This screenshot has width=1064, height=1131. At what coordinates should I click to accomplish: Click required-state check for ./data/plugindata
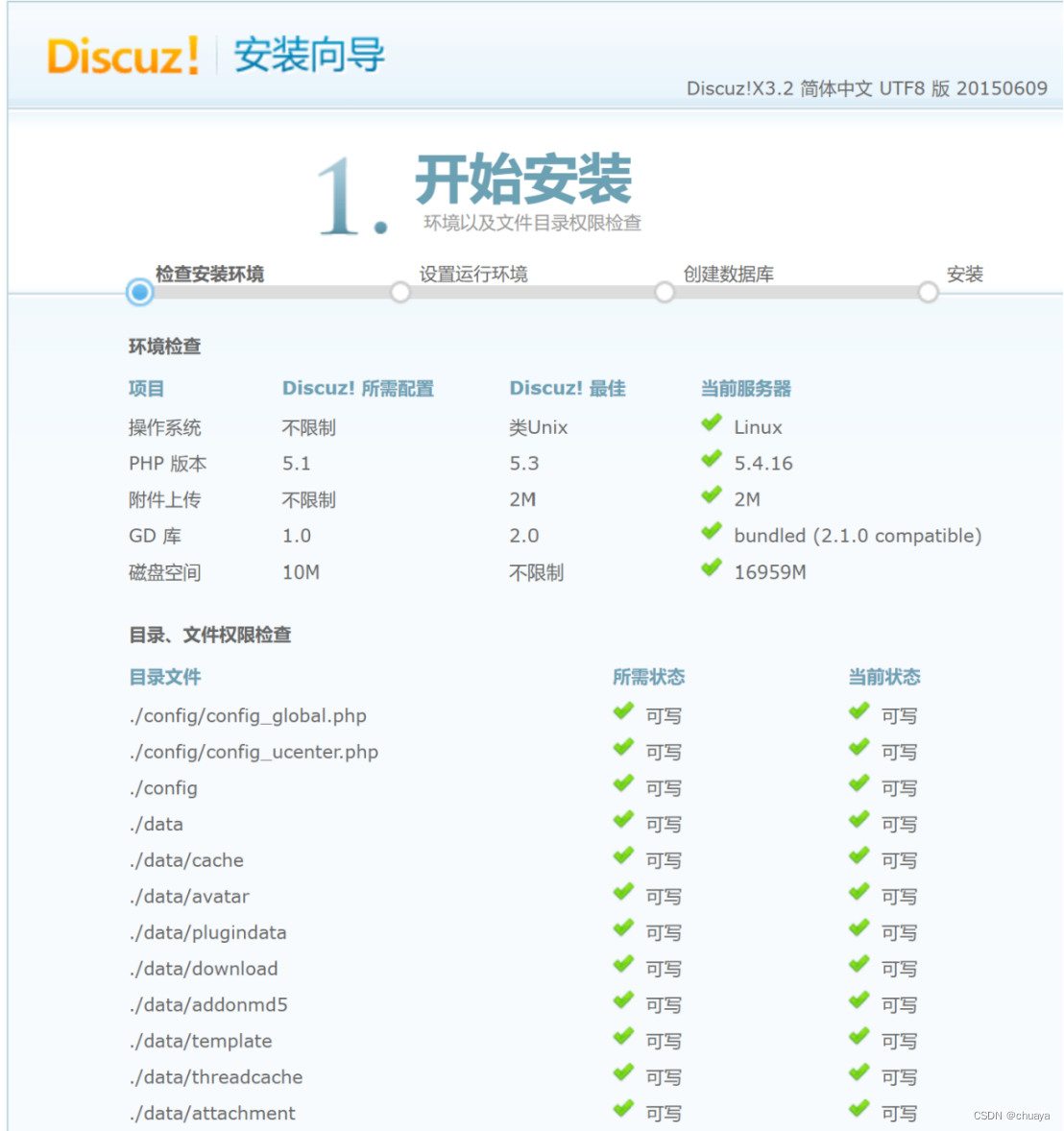tap(623, 928)
